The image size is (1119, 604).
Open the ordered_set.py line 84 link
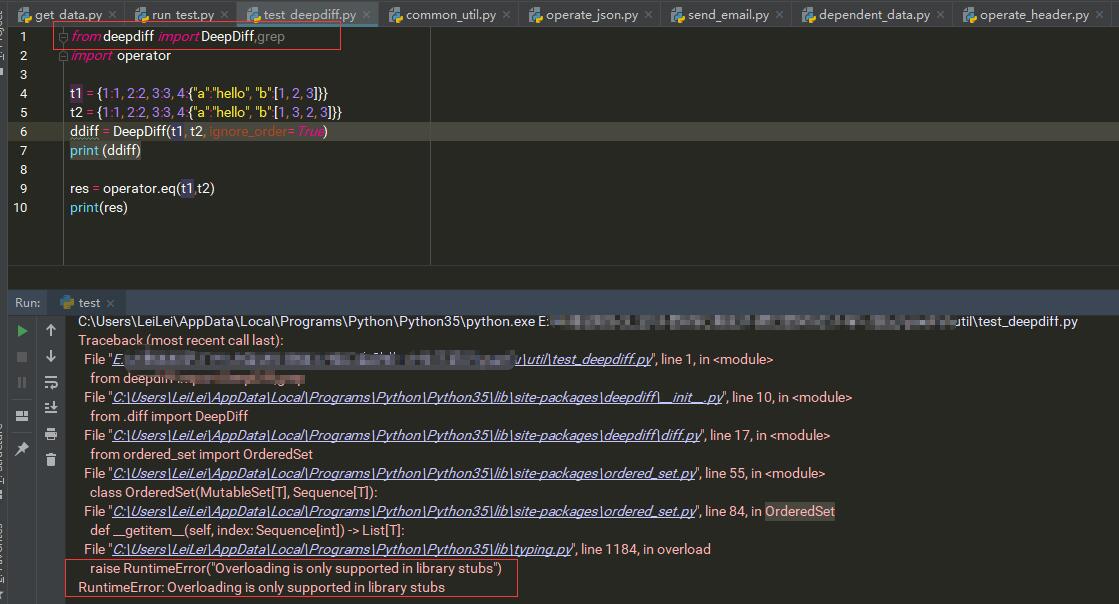click(404, 511)
